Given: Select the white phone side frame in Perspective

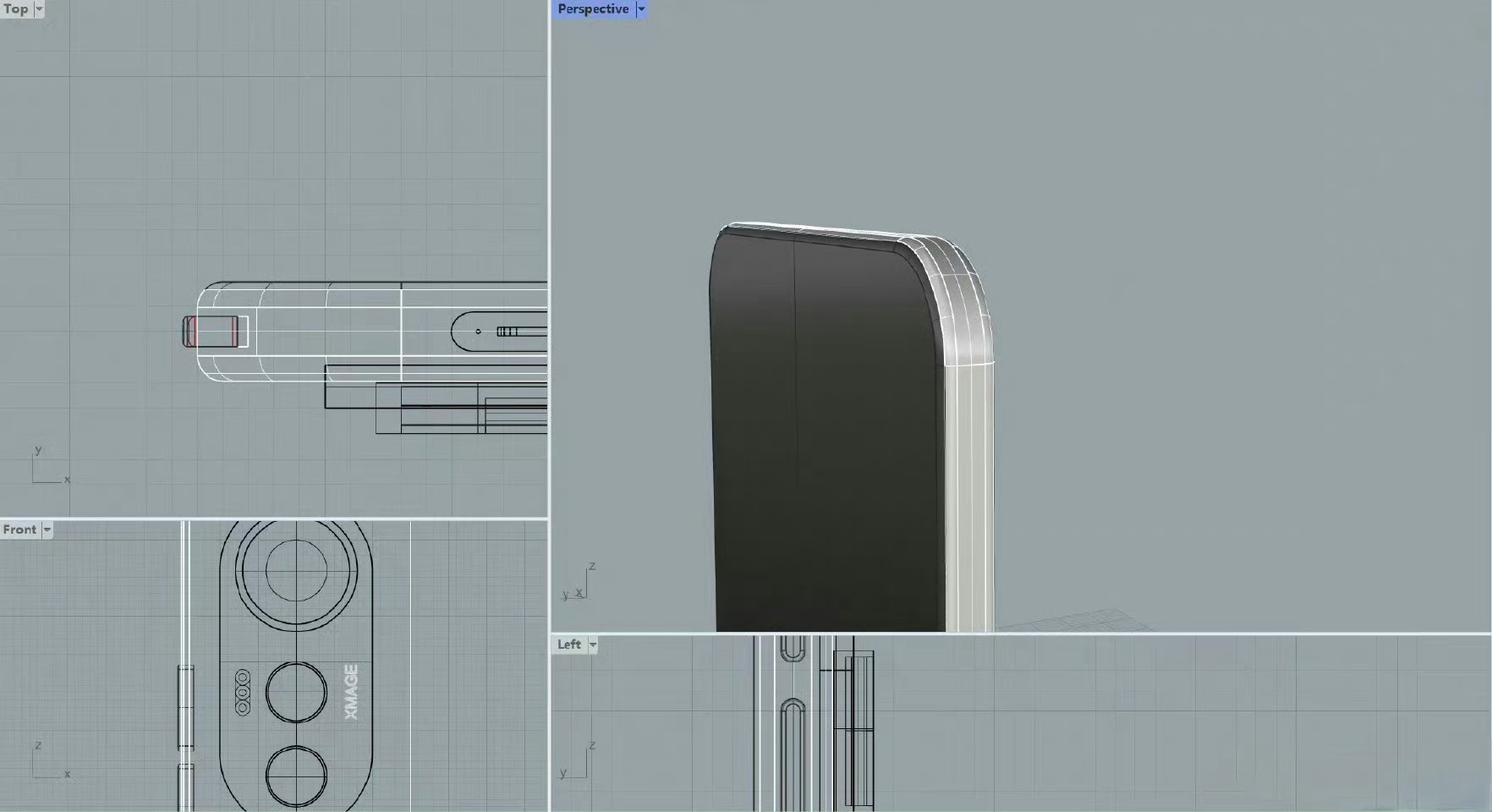Looking at the screenshot, I should click(x=968, y=499).
